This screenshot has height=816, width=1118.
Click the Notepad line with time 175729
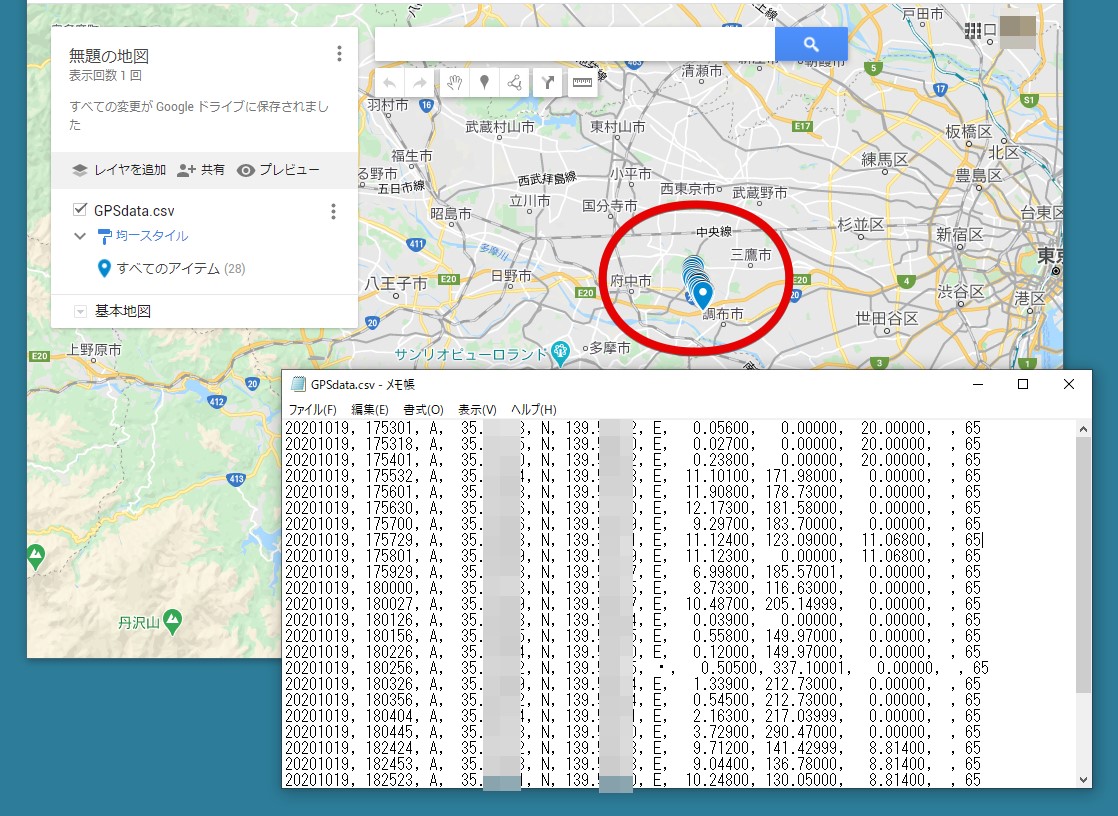coord(633,540)
